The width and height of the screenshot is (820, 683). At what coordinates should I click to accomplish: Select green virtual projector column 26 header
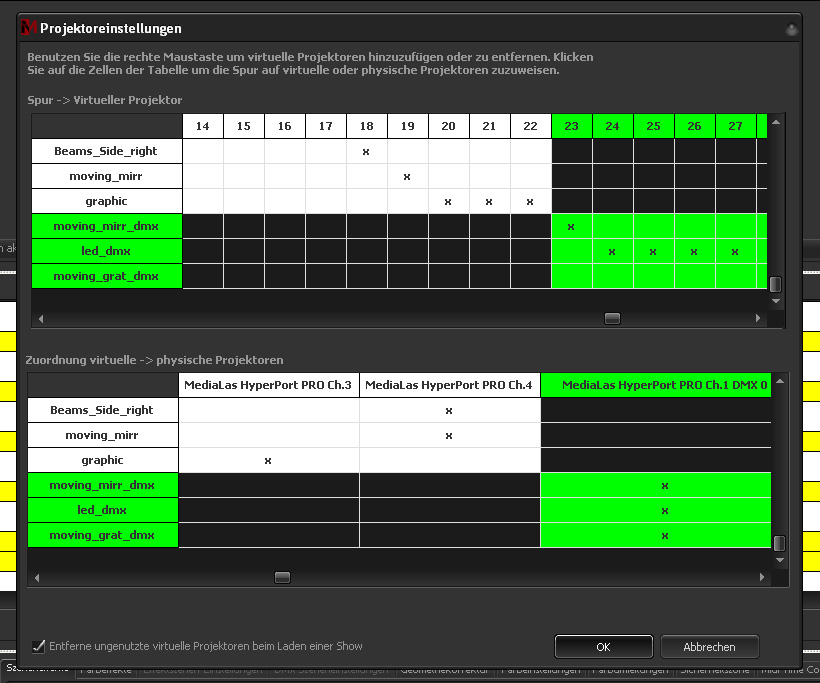[x=694, y=126]
